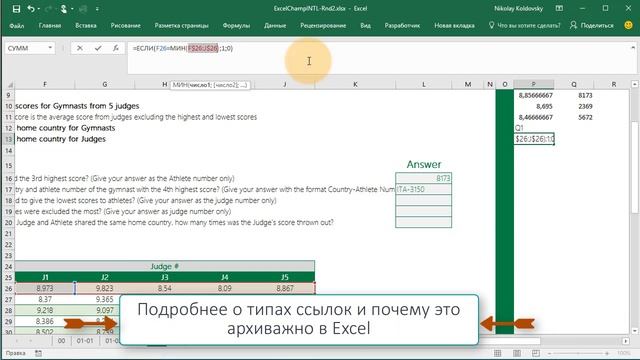Click the 'Что вы хотите сделать?' search box
The height and width of the screenshot is (360, 640).
click(x=525, y=25)
